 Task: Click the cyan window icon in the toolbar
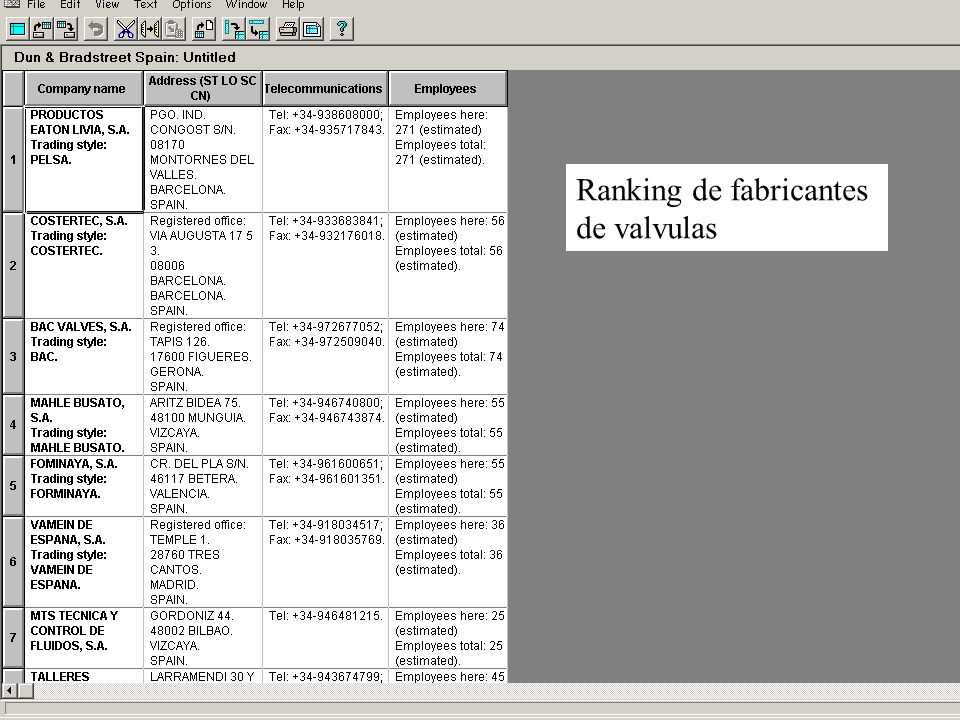click(x=17, y=29)
